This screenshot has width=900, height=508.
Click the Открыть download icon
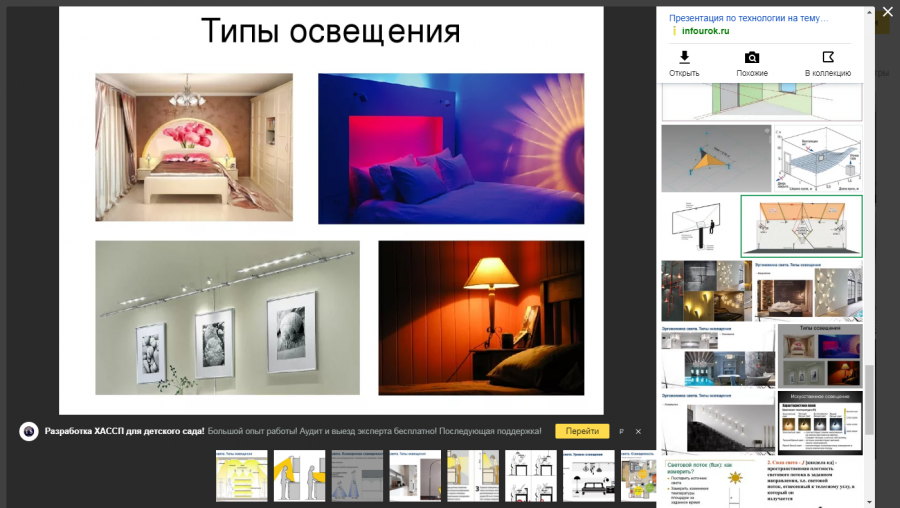click(x=684, y=57)
